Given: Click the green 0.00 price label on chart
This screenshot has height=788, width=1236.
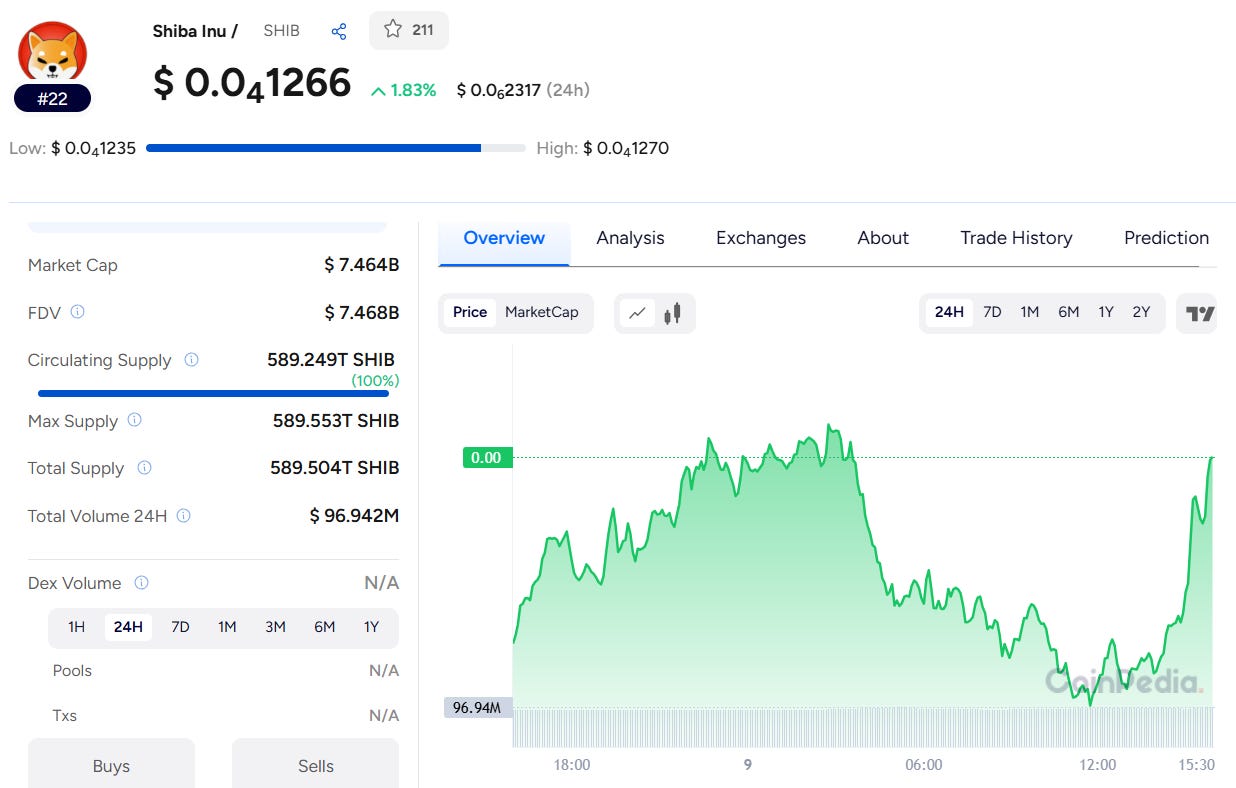Looking at the screenshot, I should 487,458.
